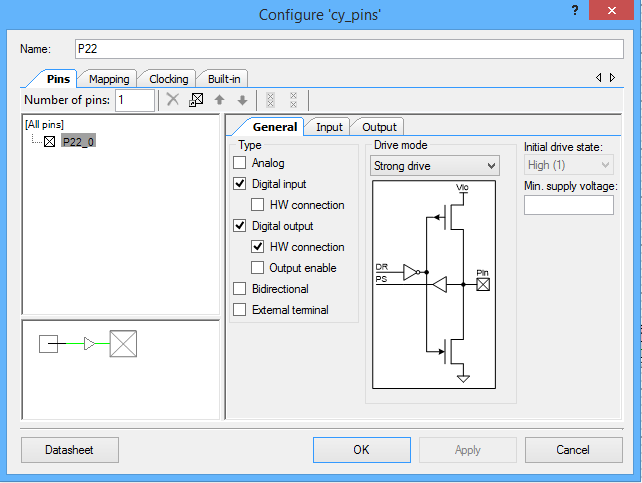Image resolution: width=642 pixels, height=483 pixels.
Task: Click the Cancel button
Action: pos(573,450)
